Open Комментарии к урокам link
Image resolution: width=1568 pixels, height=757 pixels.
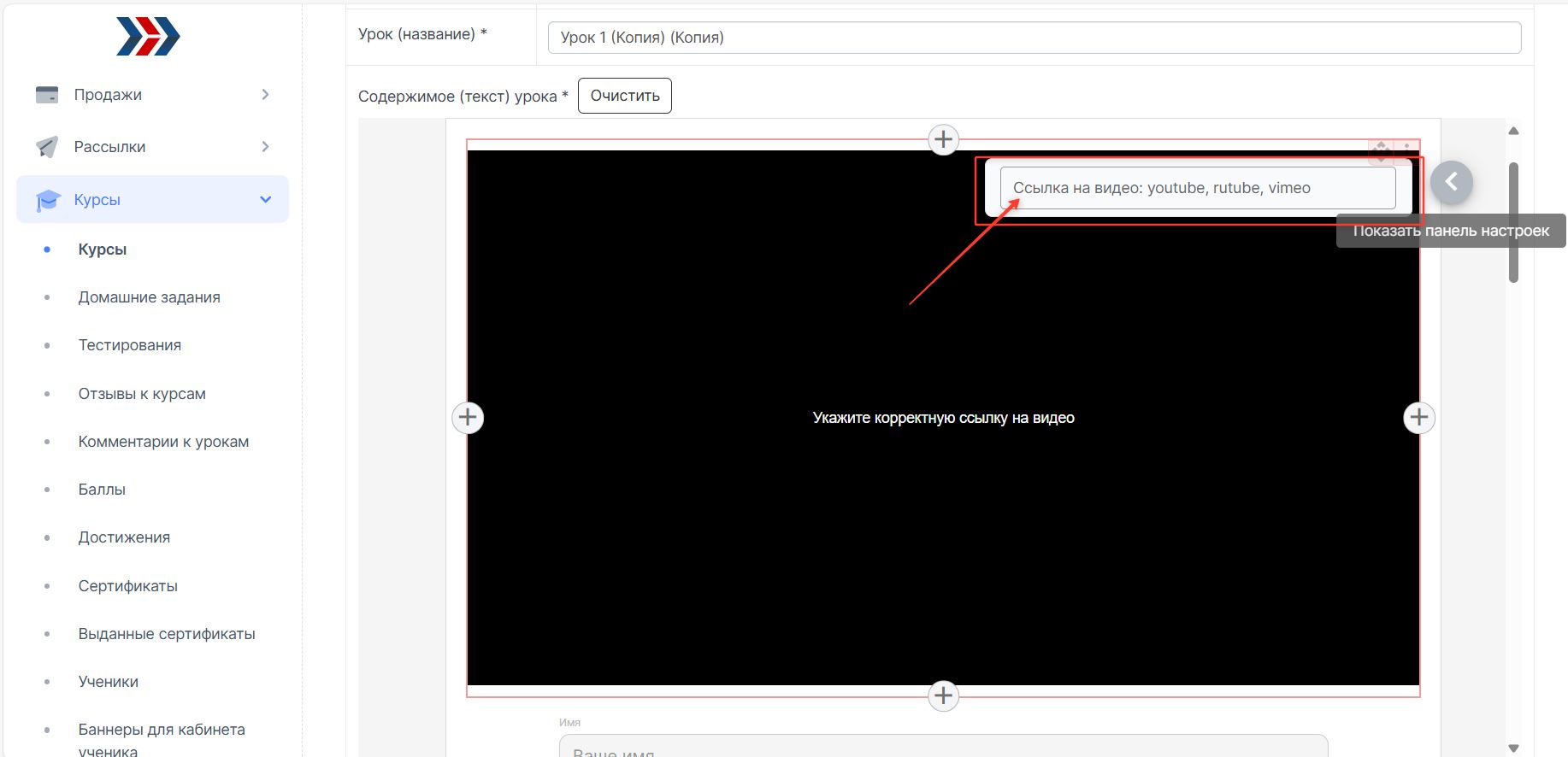pos(163,442)
